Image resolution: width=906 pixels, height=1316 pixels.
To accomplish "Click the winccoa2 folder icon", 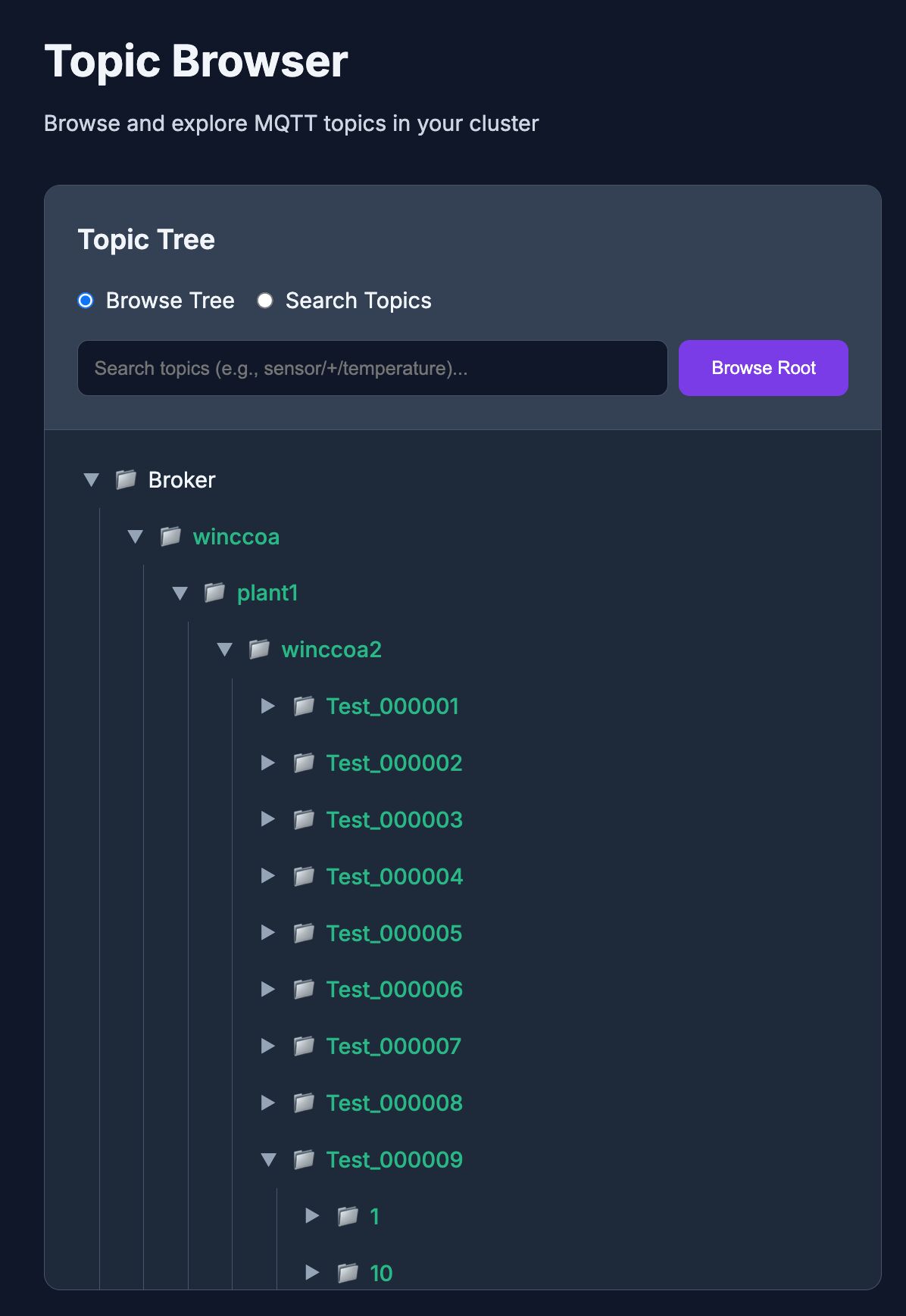I will pos(259,649).
